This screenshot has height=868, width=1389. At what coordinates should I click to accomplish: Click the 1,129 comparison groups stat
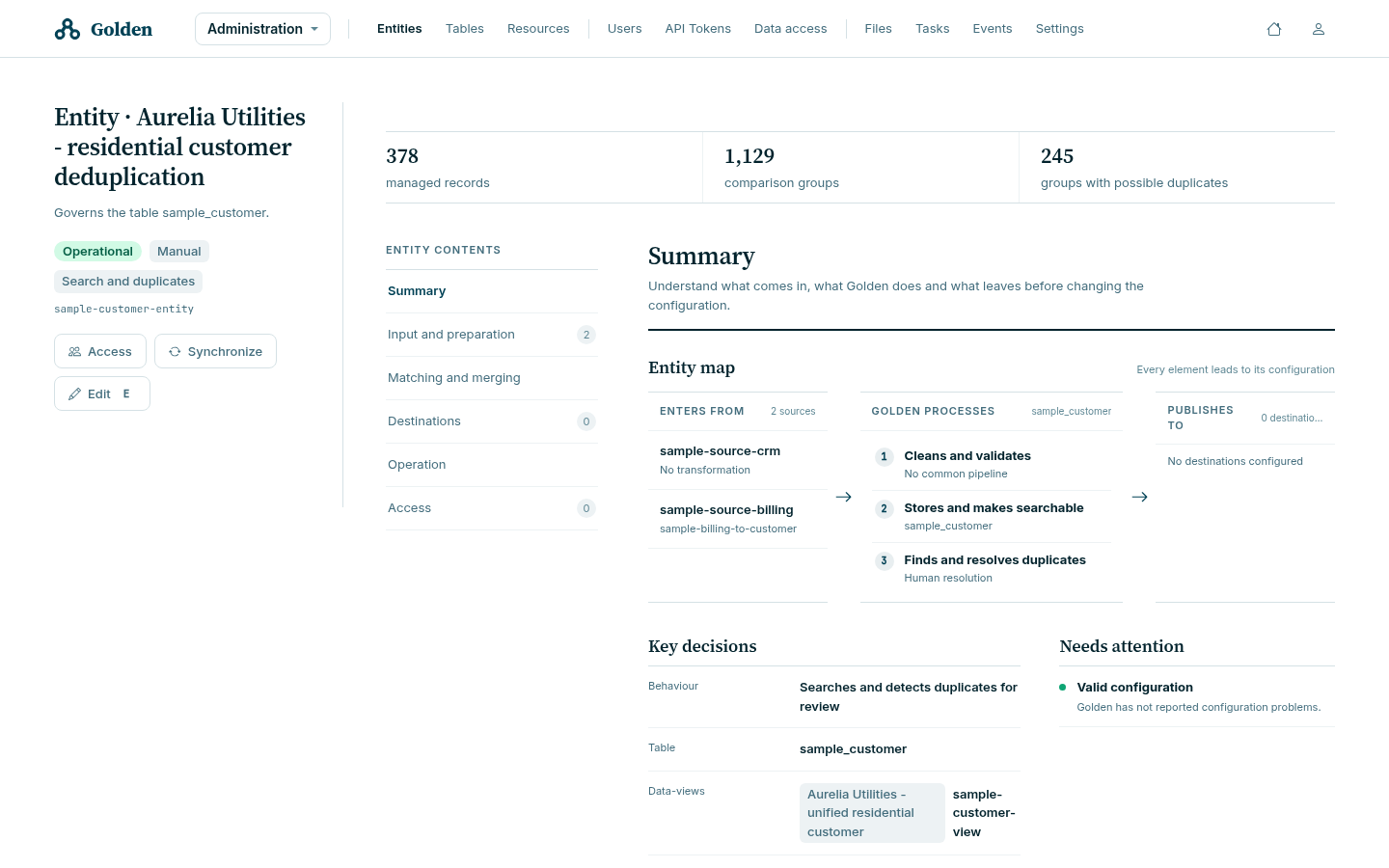(860, 168)
